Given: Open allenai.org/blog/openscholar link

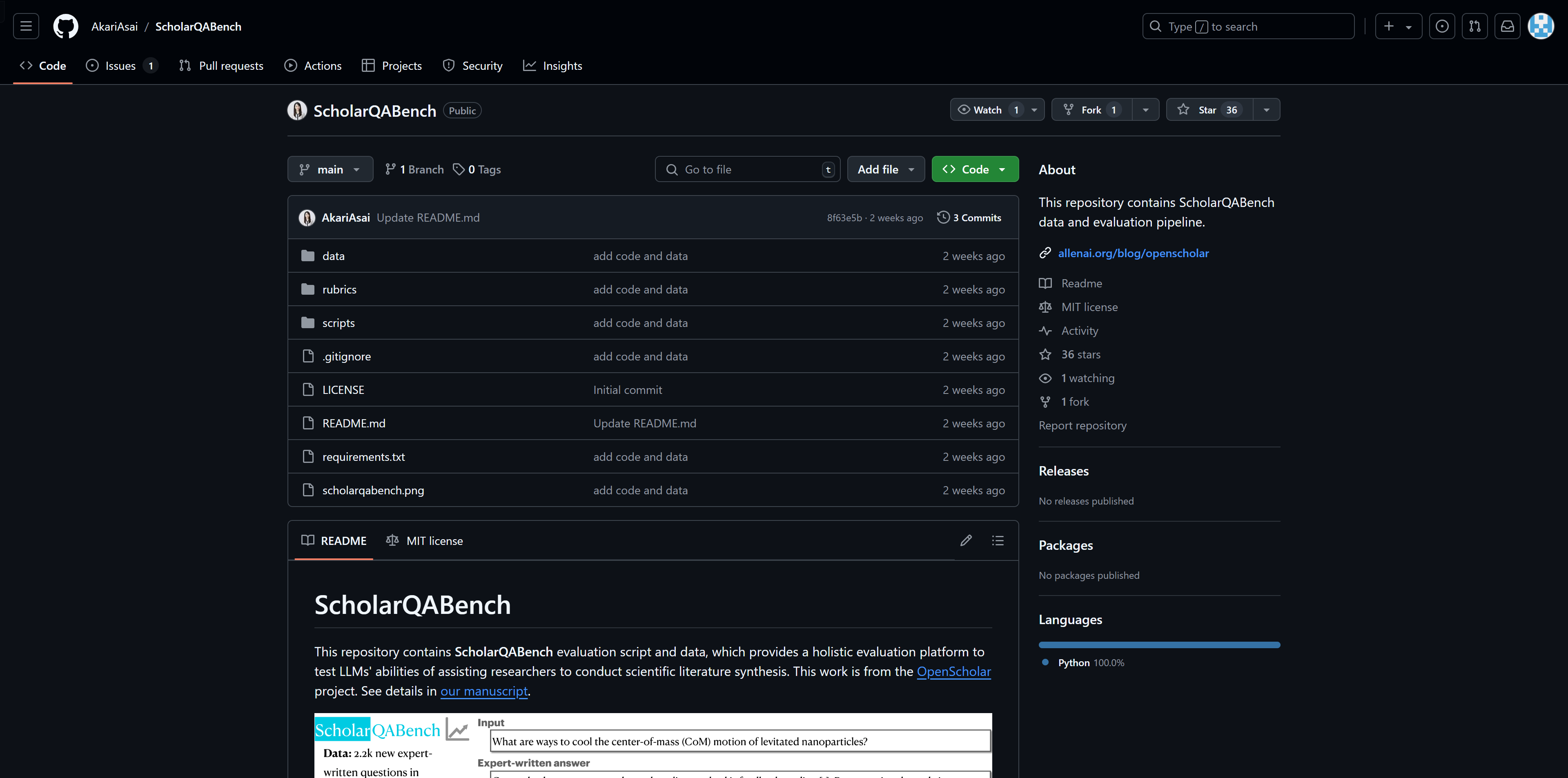Looking at the screenshot, I should [x=1134, y=253].
